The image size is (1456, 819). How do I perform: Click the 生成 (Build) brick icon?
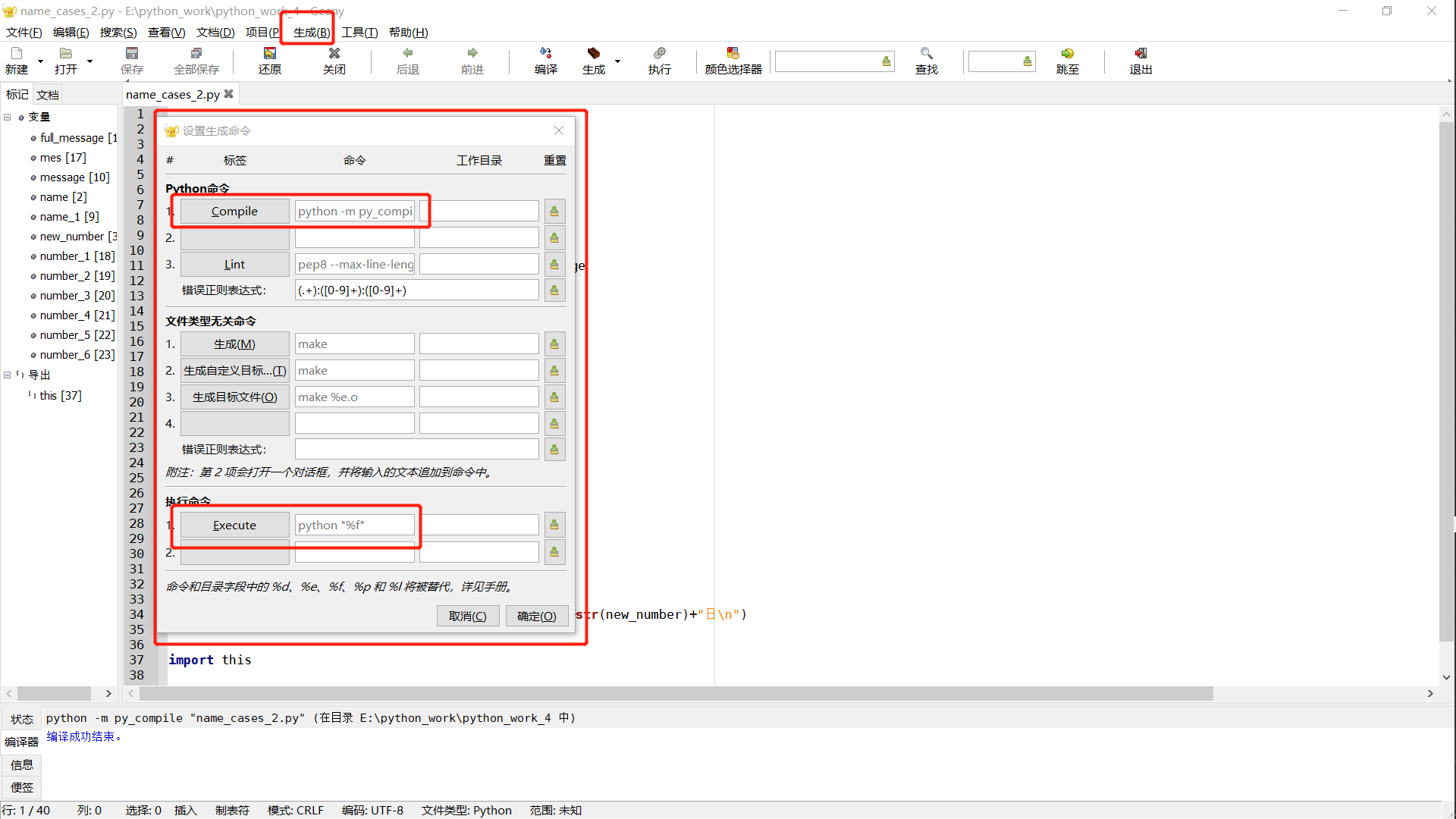pyautogui.click(x=594, y=53)
